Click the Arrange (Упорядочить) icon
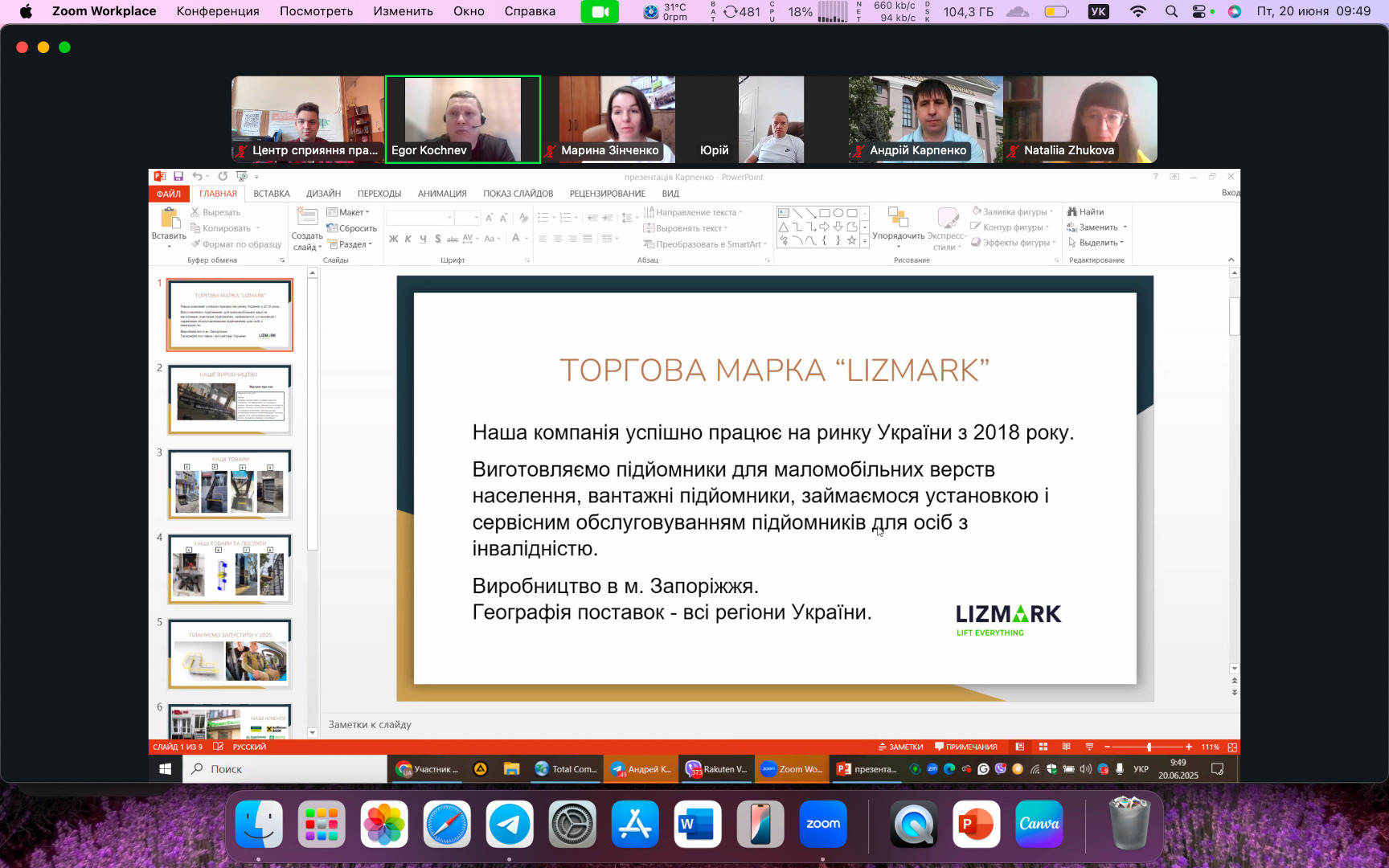 click(898, 219)
